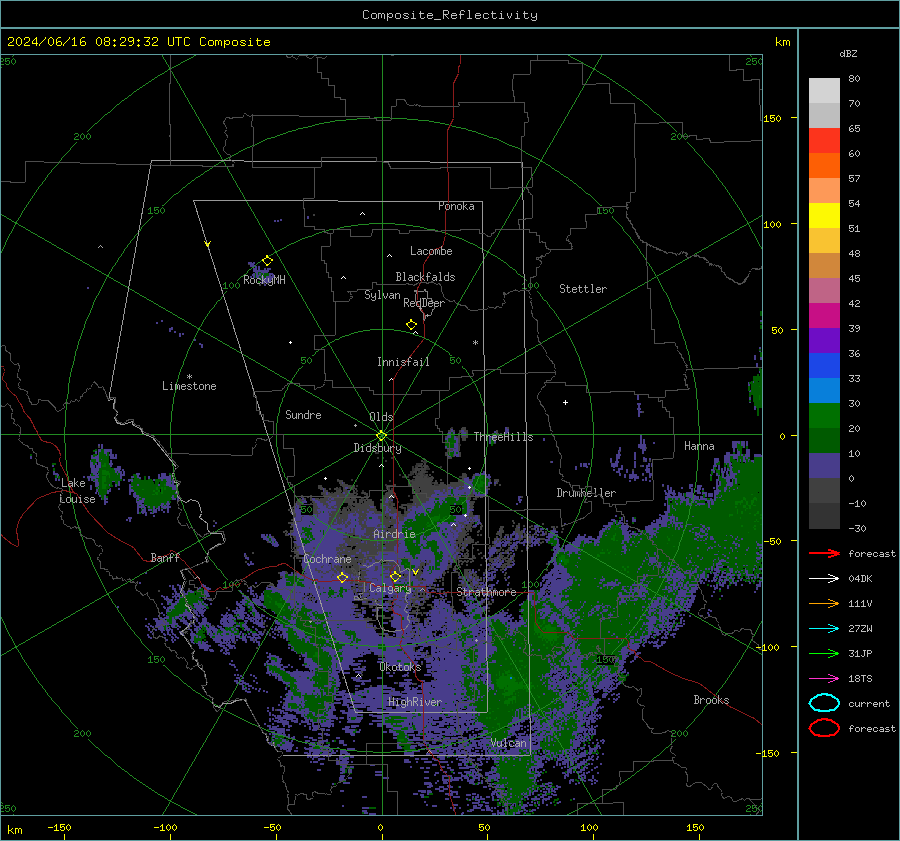Click the Blackfalds city label
The width and height of the screenshot is (900, 841).
tap(425, 277)
